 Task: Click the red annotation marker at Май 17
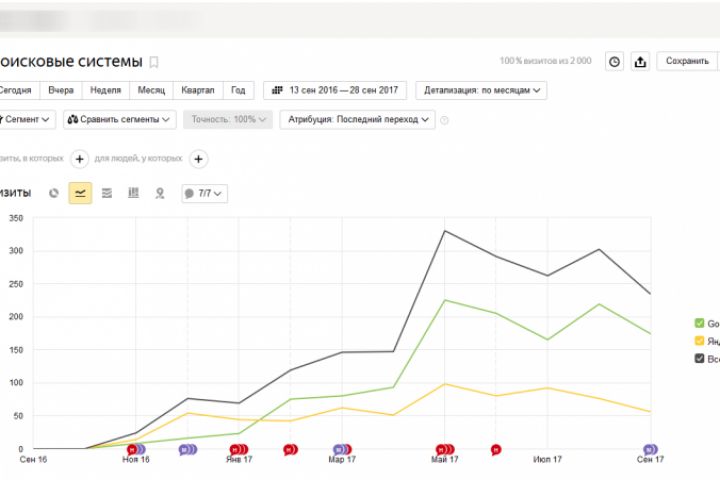(x=443, y=450)
